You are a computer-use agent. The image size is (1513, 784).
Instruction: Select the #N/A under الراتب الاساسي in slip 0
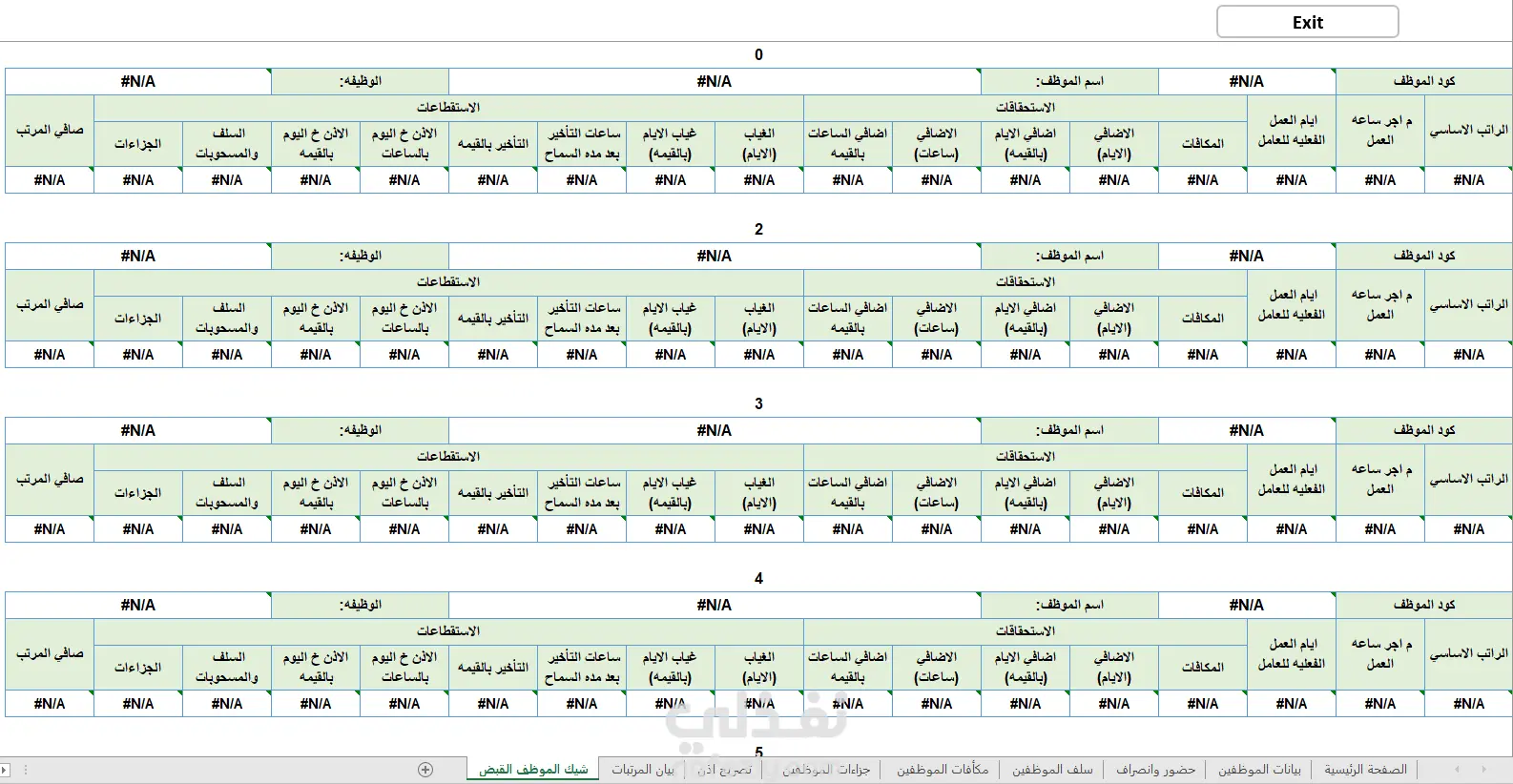pyautogui.click(x=1468, y=180)
